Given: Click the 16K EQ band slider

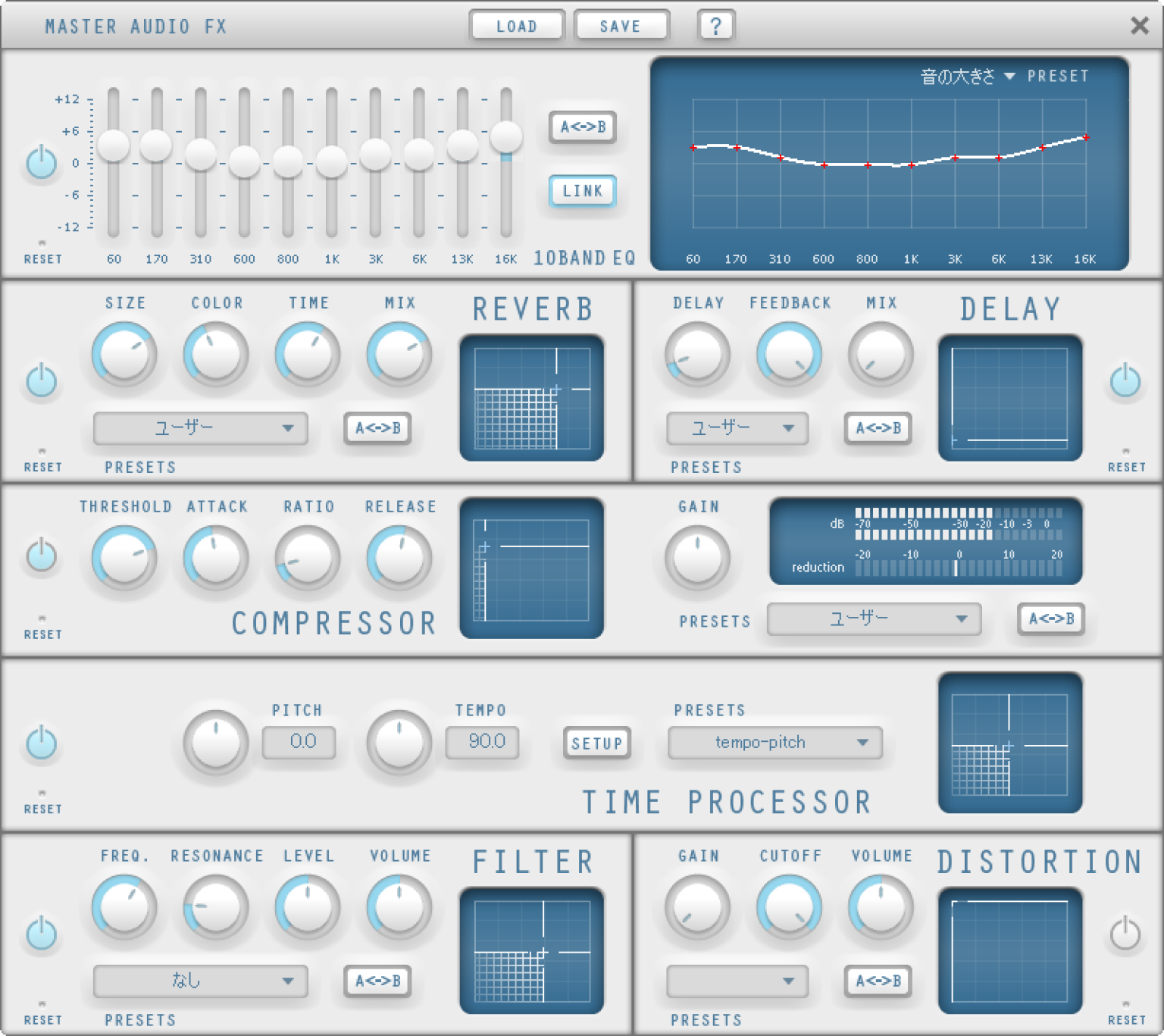Looking at the screenshot, I should (x=505, y=138).
